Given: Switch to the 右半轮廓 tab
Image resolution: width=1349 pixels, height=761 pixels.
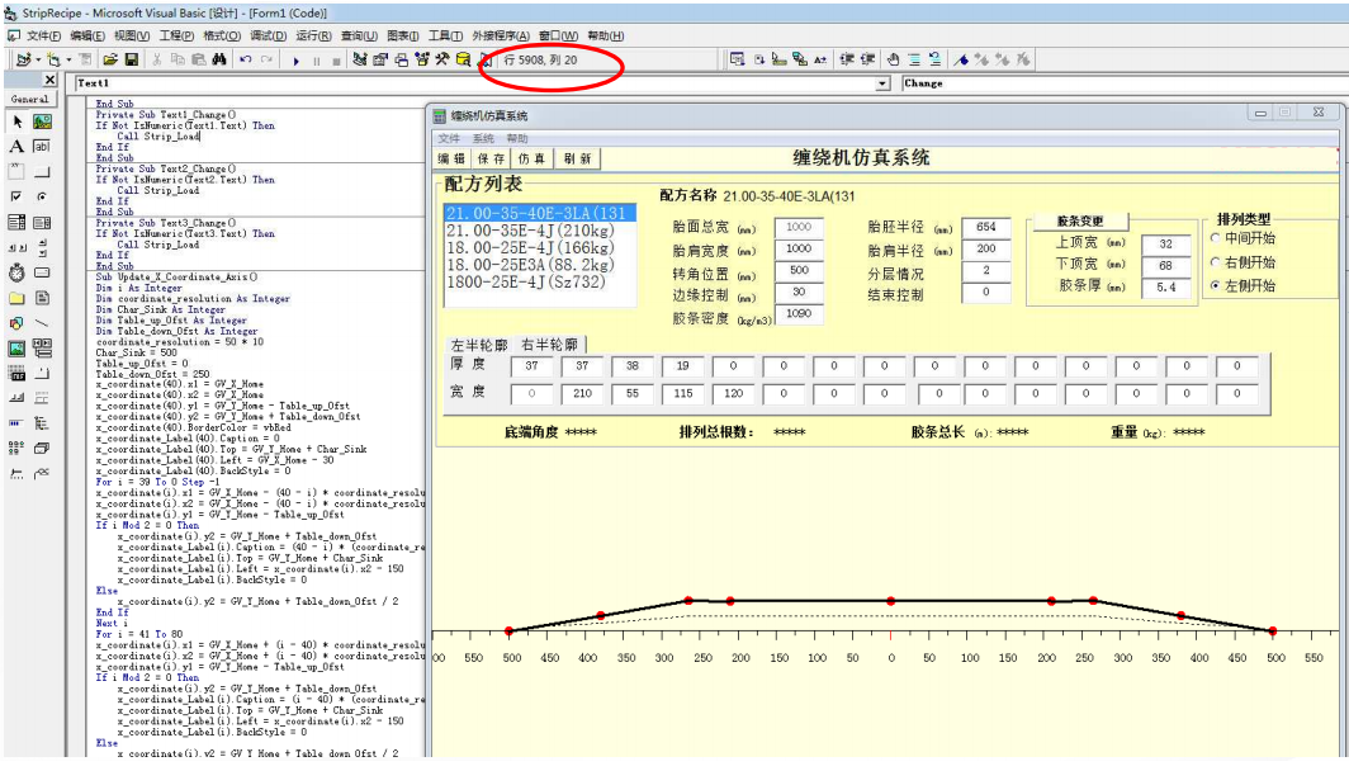Looking at the screenshot, I should (x=549, y=344).
